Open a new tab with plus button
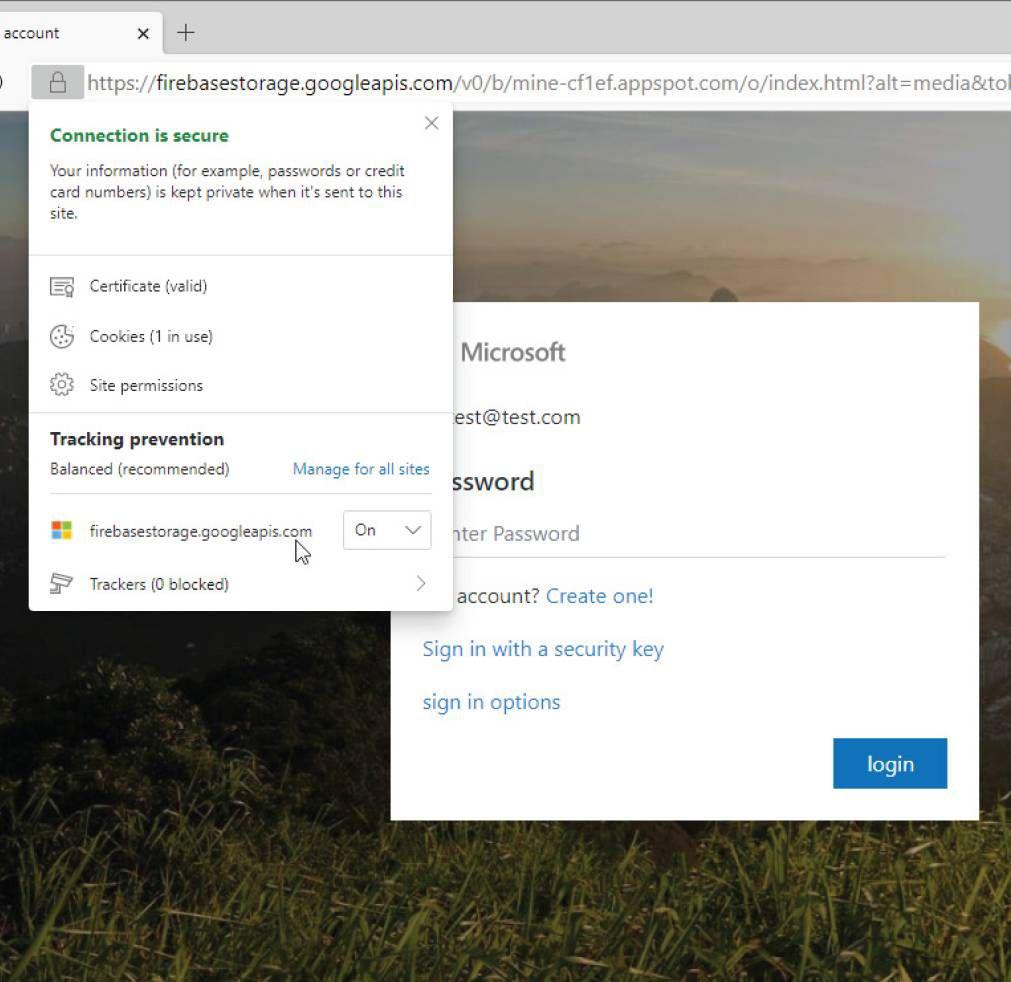1011x982 pixels. 186,33
